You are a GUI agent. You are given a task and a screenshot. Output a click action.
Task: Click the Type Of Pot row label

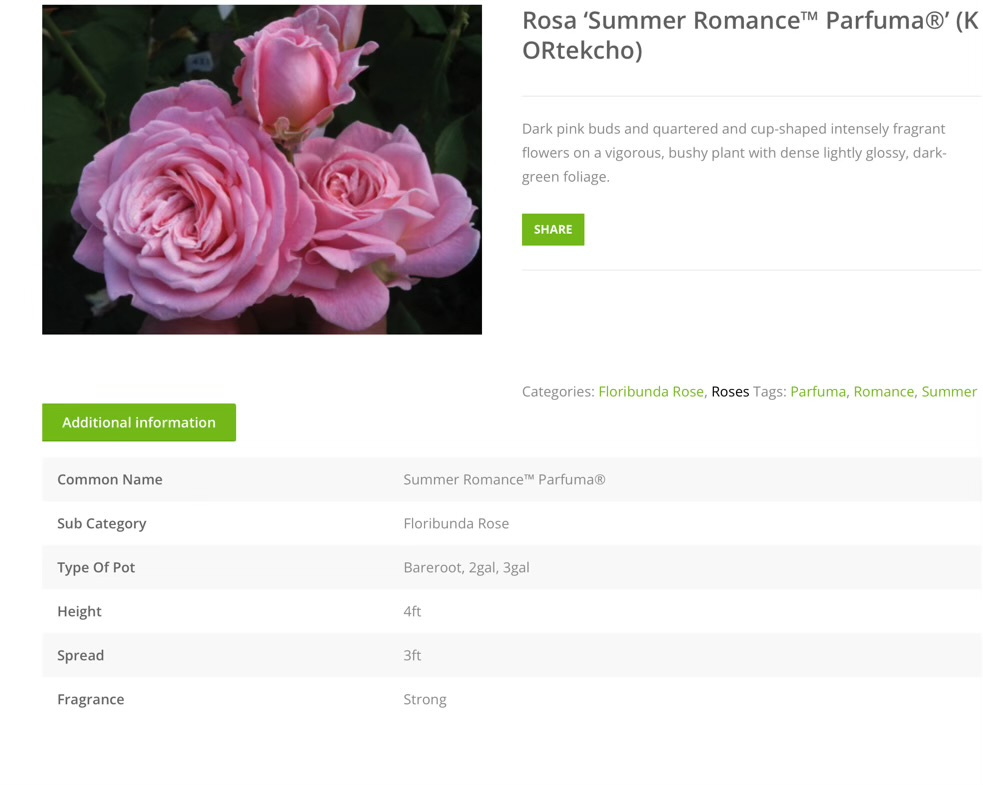click(96, 568)
